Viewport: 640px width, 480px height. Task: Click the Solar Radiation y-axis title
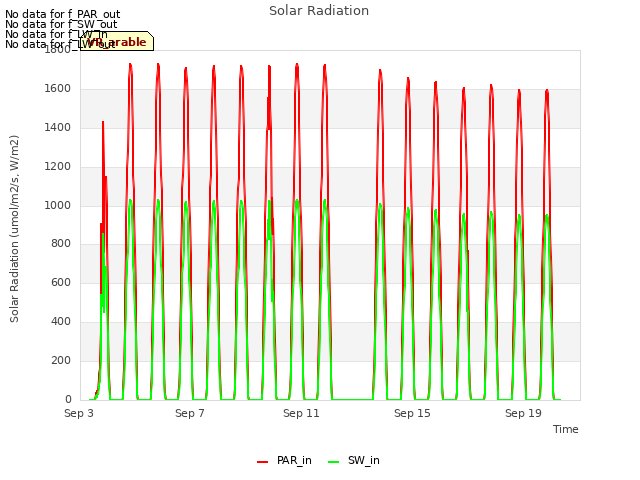14,229
